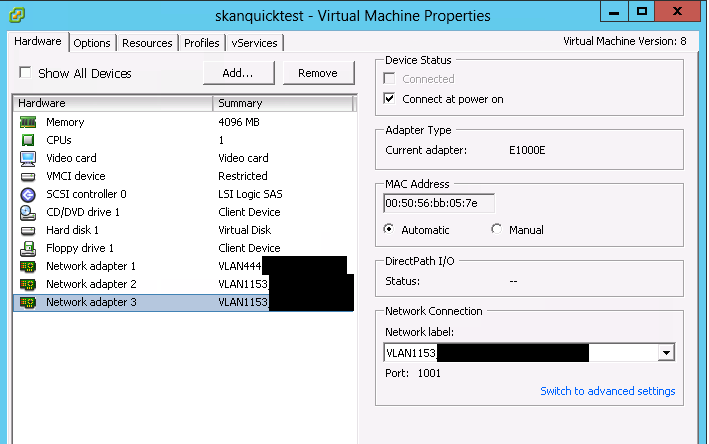Select the CD/DVD drive 1 icon
This screenshot has height=444, width=709.
point(28,212)
